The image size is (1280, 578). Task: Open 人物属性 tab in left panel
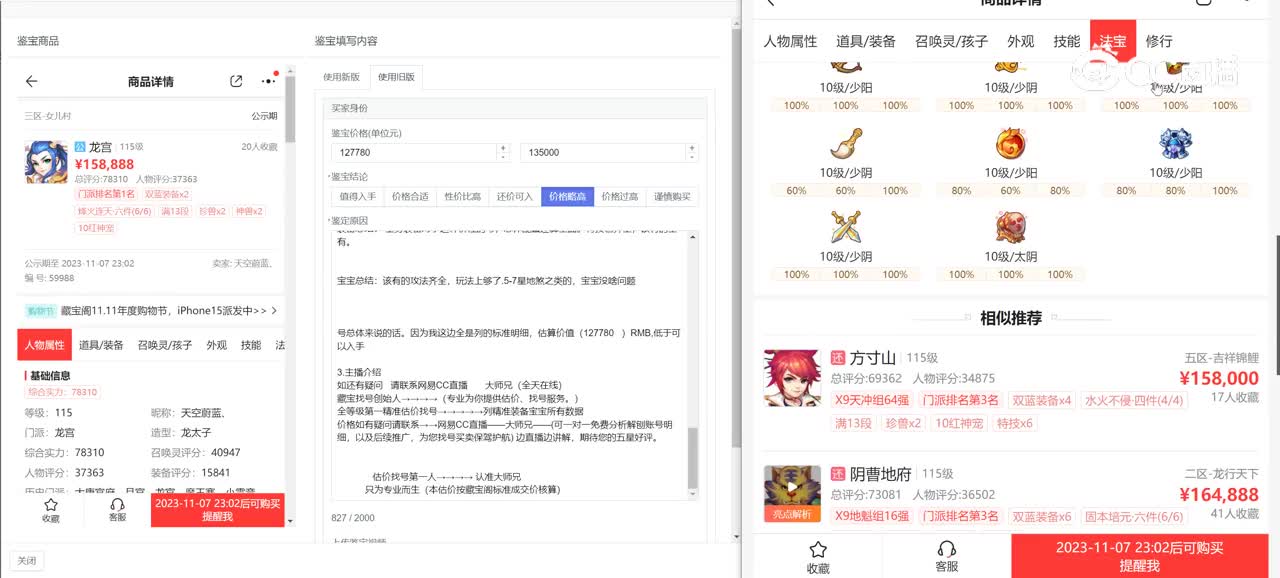[x=44, y=345]
